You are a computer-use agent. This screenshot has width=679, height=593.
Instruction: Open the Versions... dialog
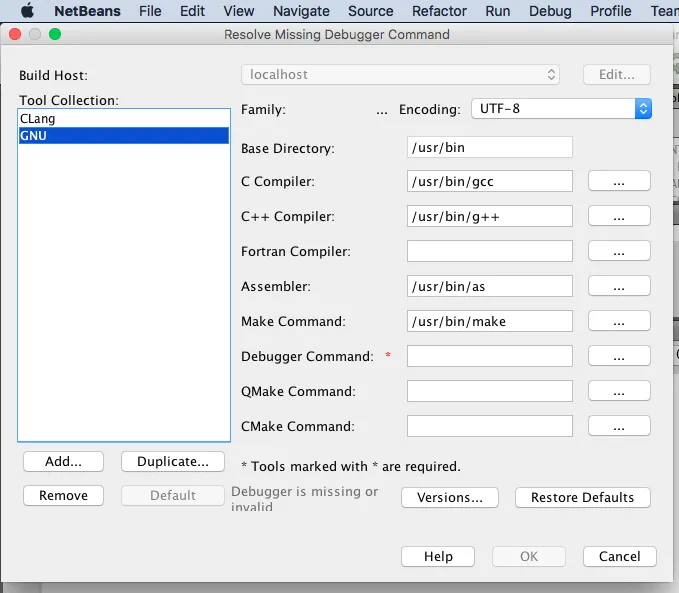449,497
